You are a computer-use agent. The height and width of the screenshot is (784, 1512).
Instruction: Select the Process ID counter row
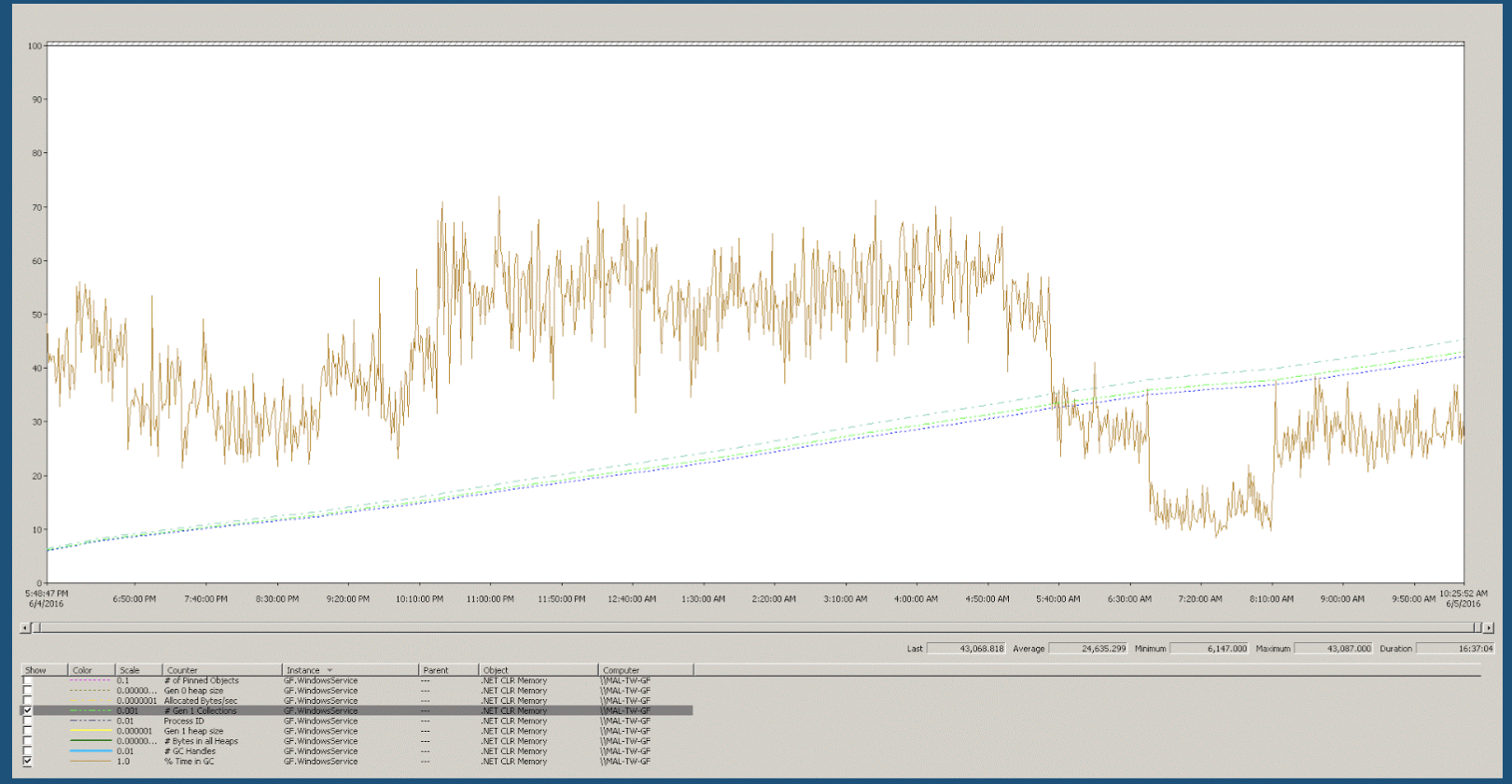click(x=357, y=721)
